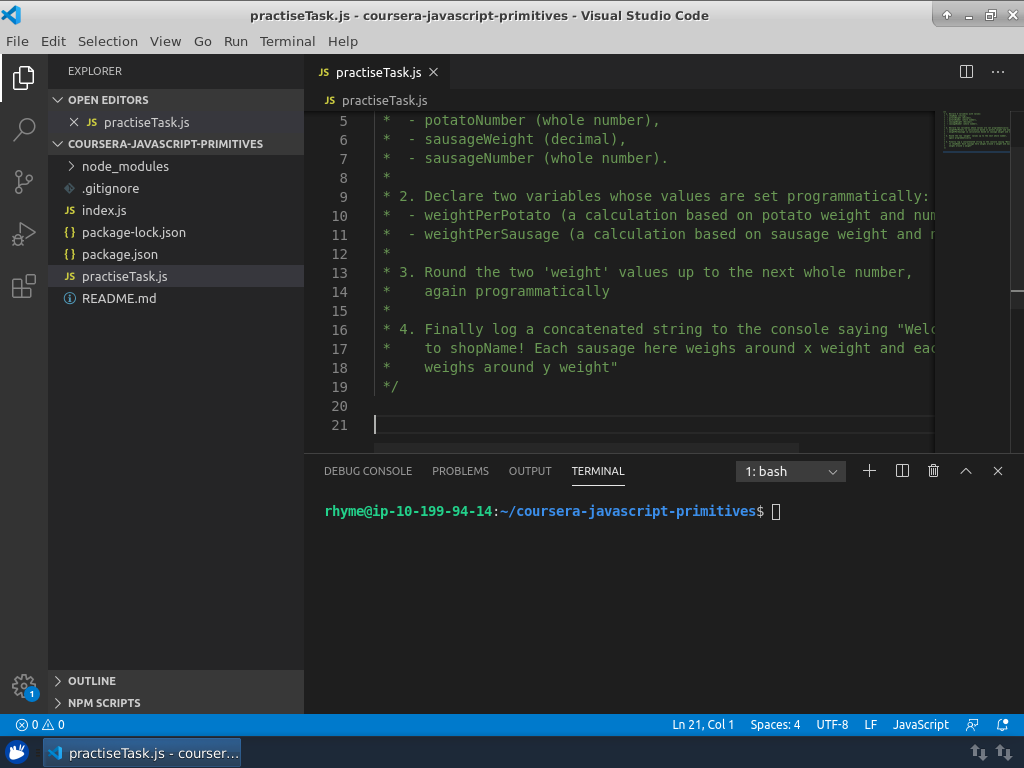The height and width of the screenshot is (768, 1024).
Task: Expand the node_modules folder
Action: (124, 166)
